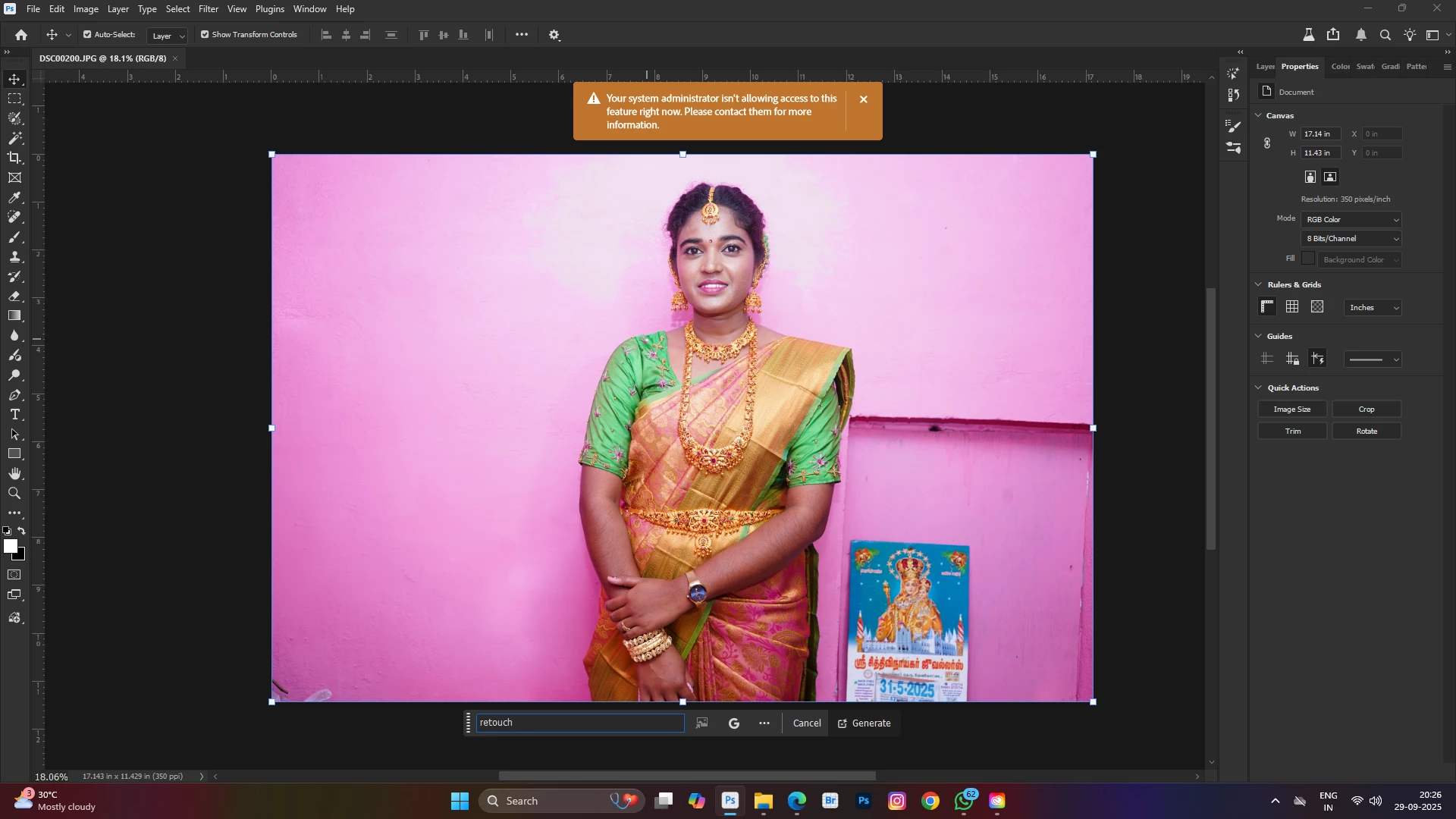Image resolution: width=1456 pixels, height=819 pixels.
Task: Open the Filter menu
Action: click(209, 9)
